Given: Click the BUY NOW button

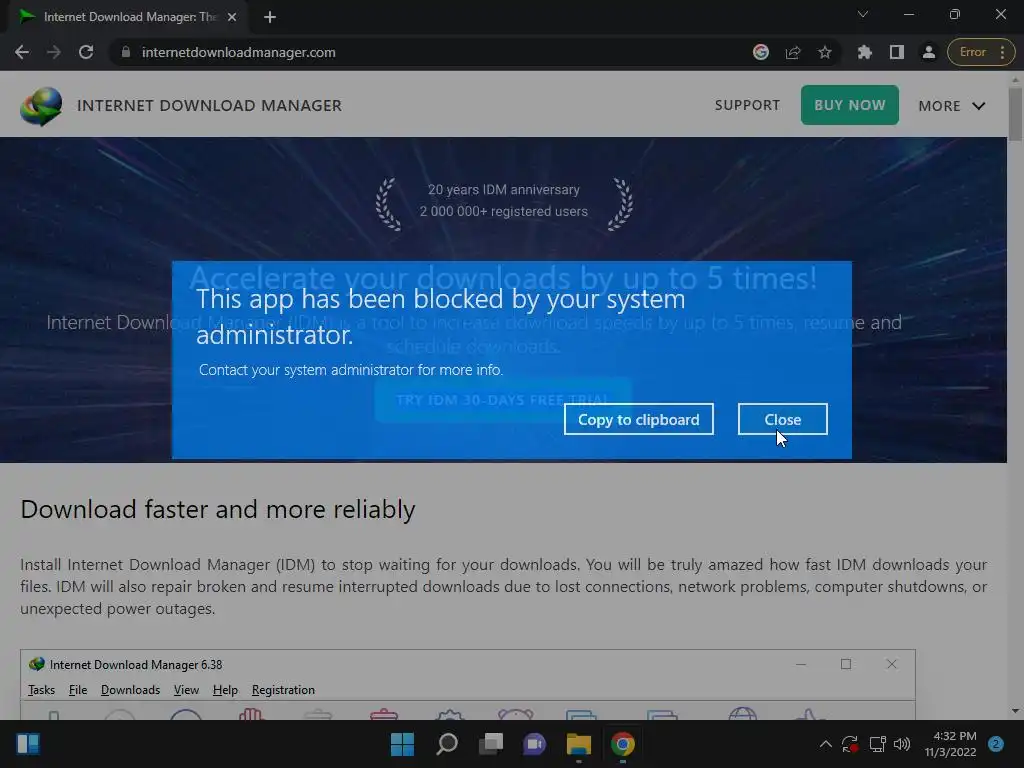Looking at the screenshot, I should tap(850, 105).
